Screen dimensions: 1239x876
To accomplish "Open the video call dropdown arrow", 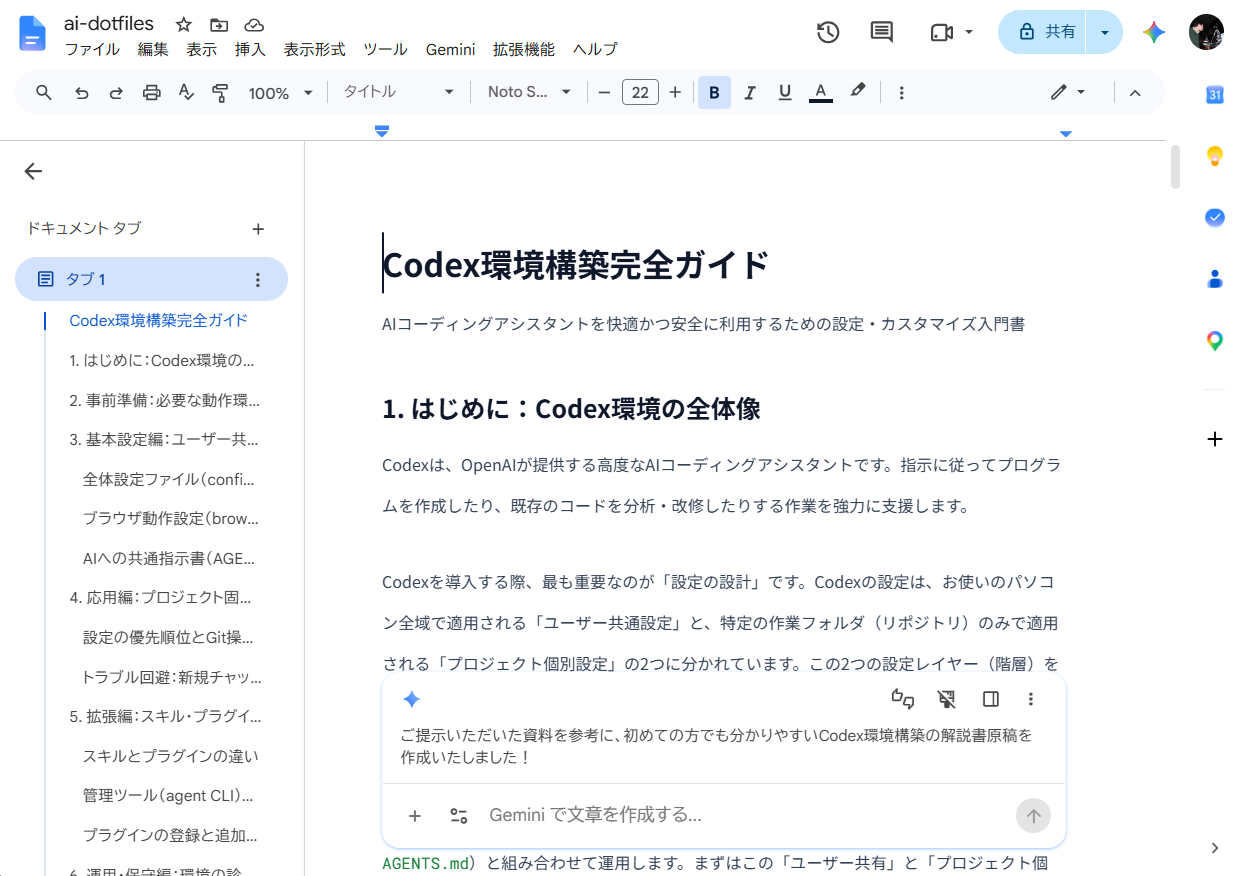I will click(x=969, y=32).
